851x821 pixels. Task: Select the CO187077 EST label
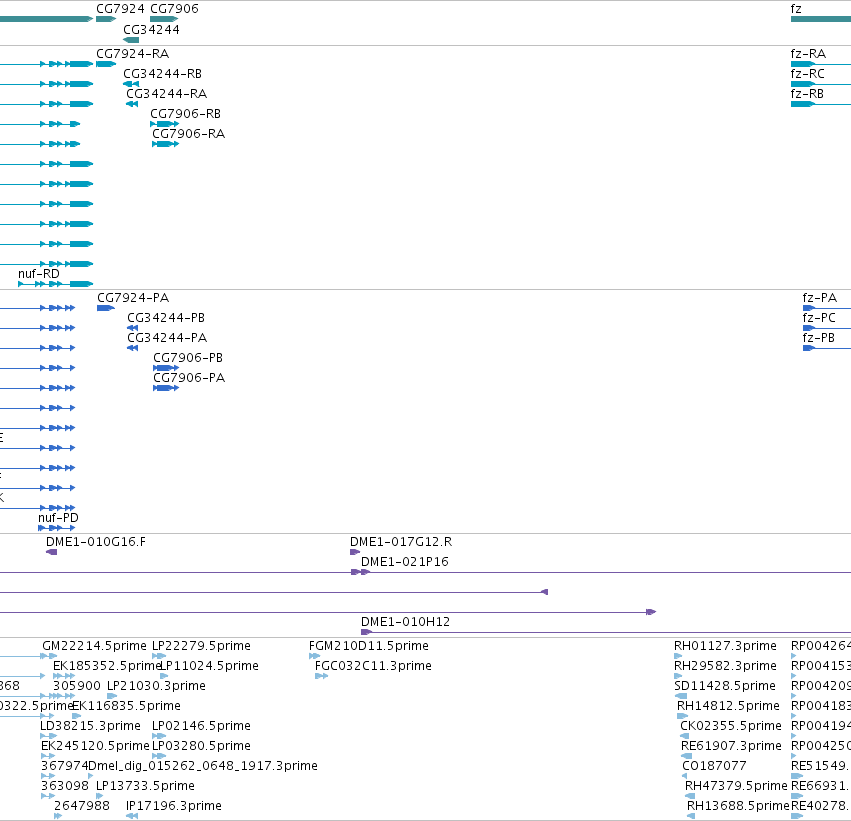pyautogui.click(x=714, y=766)
